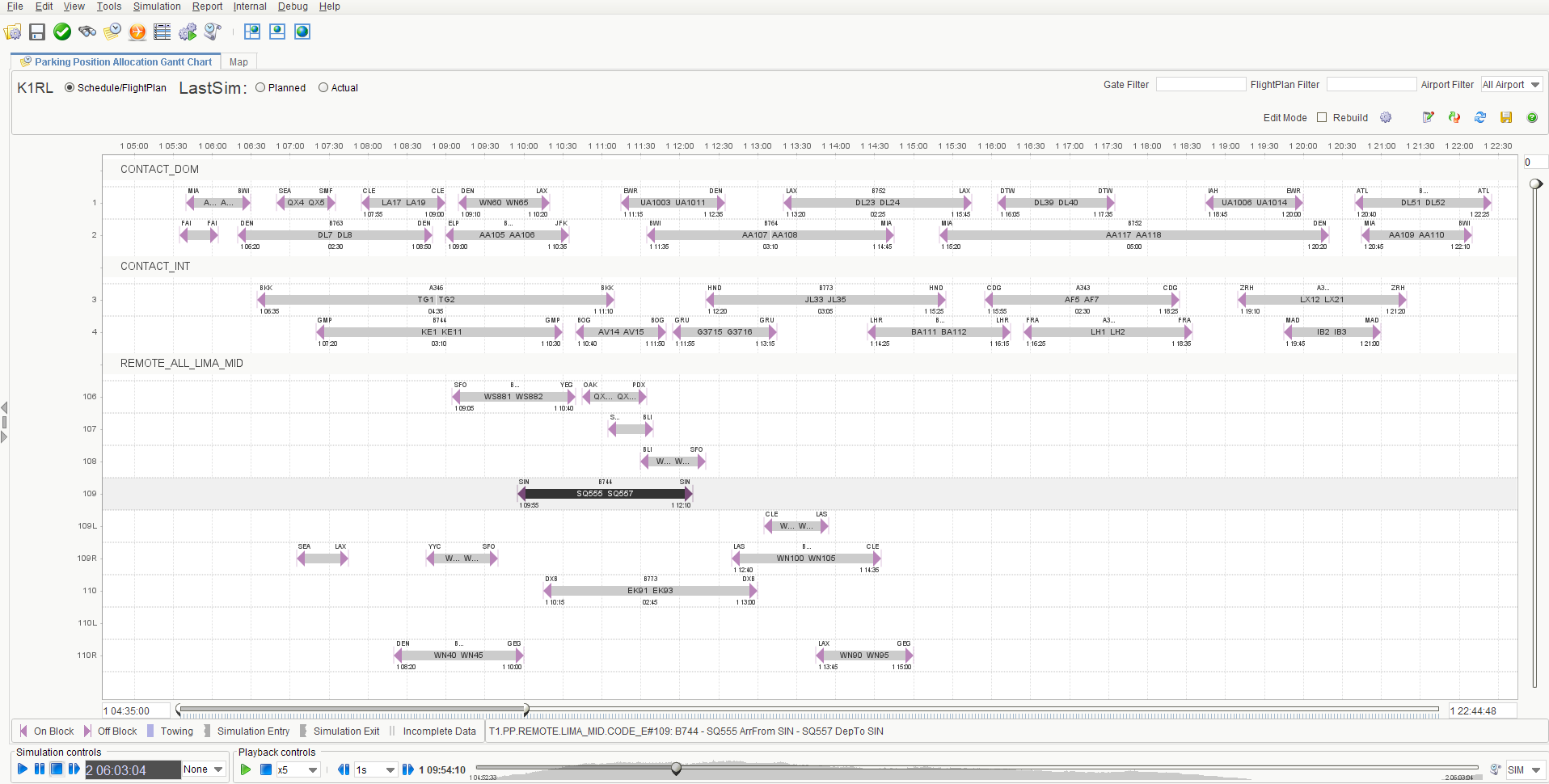Click the Gate Filter input field

[1201, 85]
